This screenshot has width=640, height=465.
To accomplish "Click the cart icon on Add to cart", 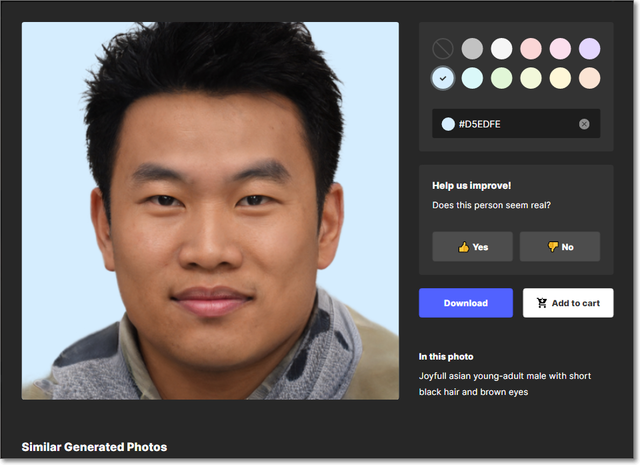I will point(542,303).
